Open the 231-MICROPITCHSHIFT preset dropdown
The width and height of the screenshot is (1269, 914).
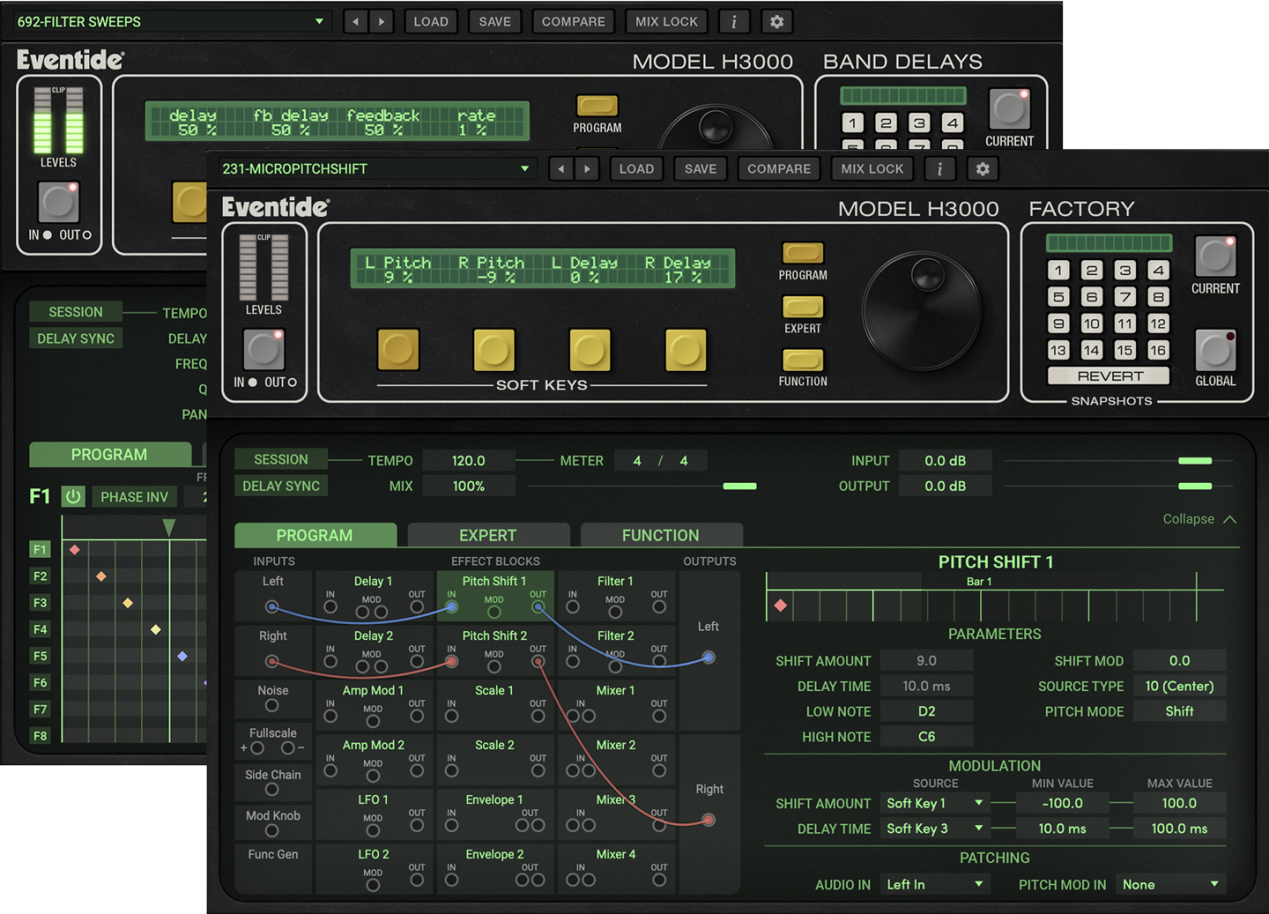point(375,169)
